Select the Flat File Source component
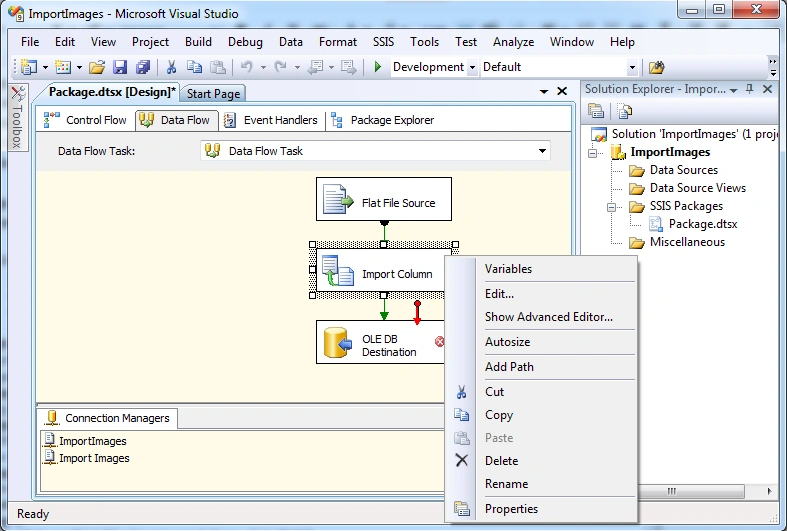This screenshot has width=787, height=531. click(384, 199)
